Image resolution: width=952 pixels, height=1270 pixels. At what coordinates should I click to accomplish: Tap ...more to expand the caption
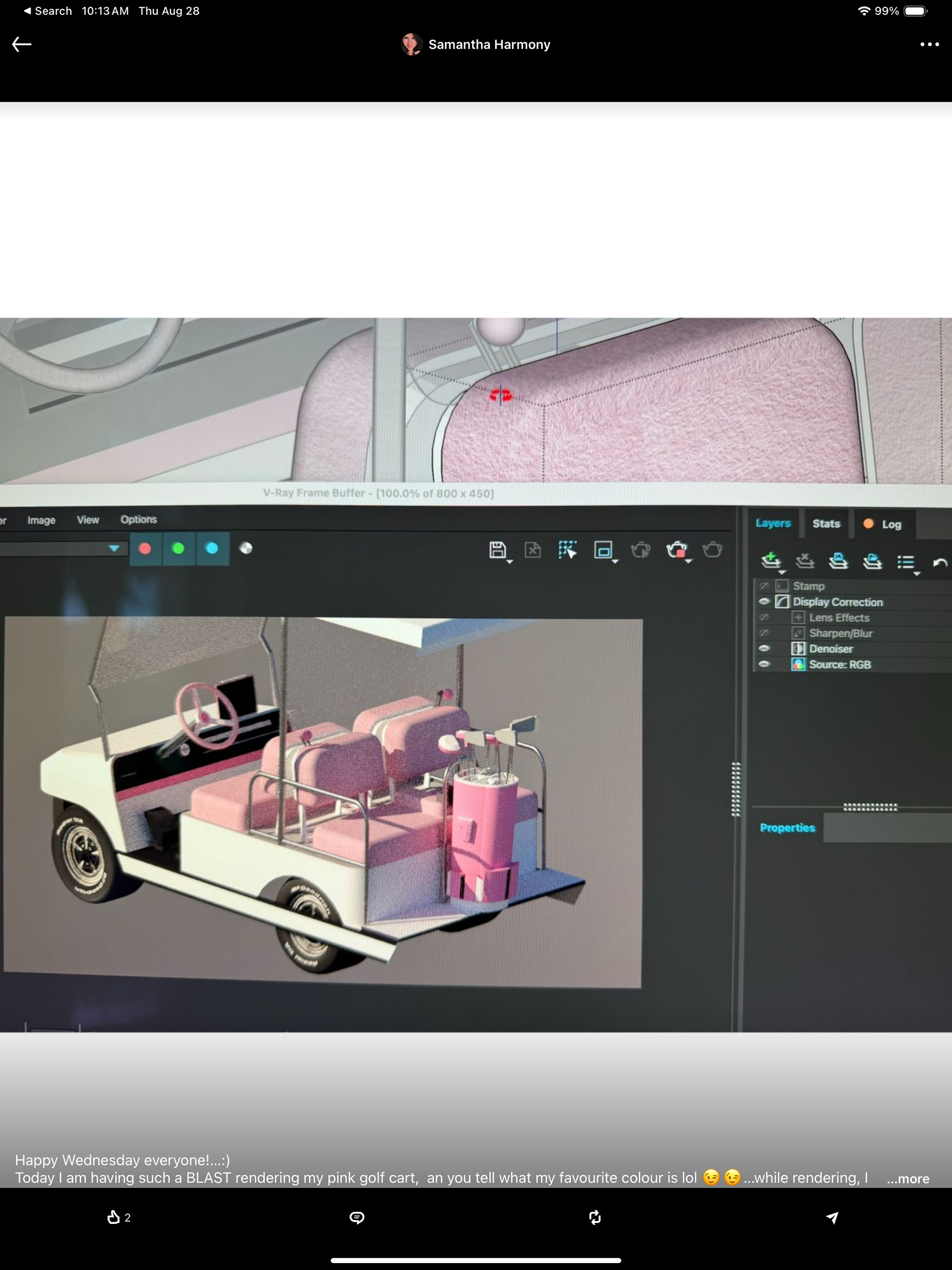click(907, 1179)
